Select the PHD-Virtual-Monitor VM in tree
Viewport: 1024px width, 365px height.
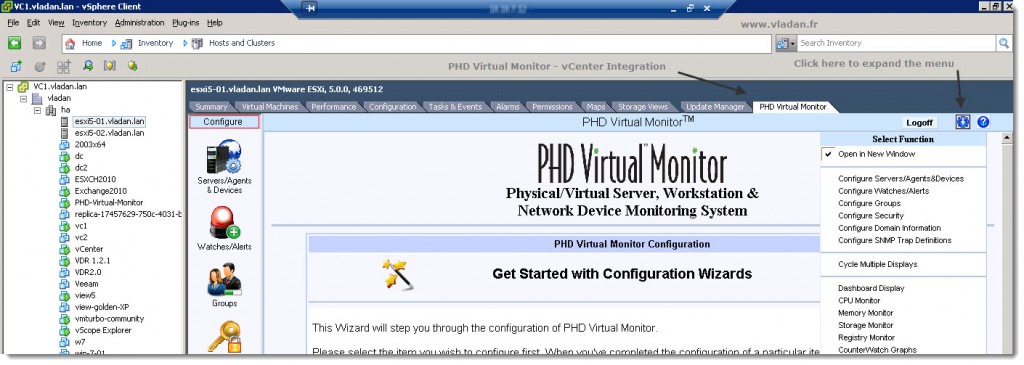pyautogui.click(x=108, y=203)
